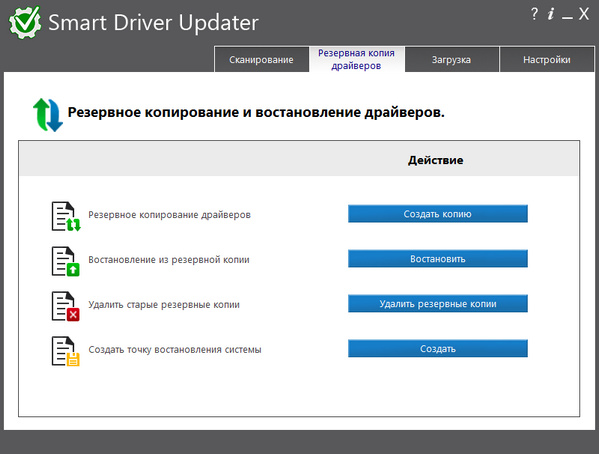This screenshot has height=454, width=599.
Task: Click the text Создать точку востановления системы
Action: point(175,350)
